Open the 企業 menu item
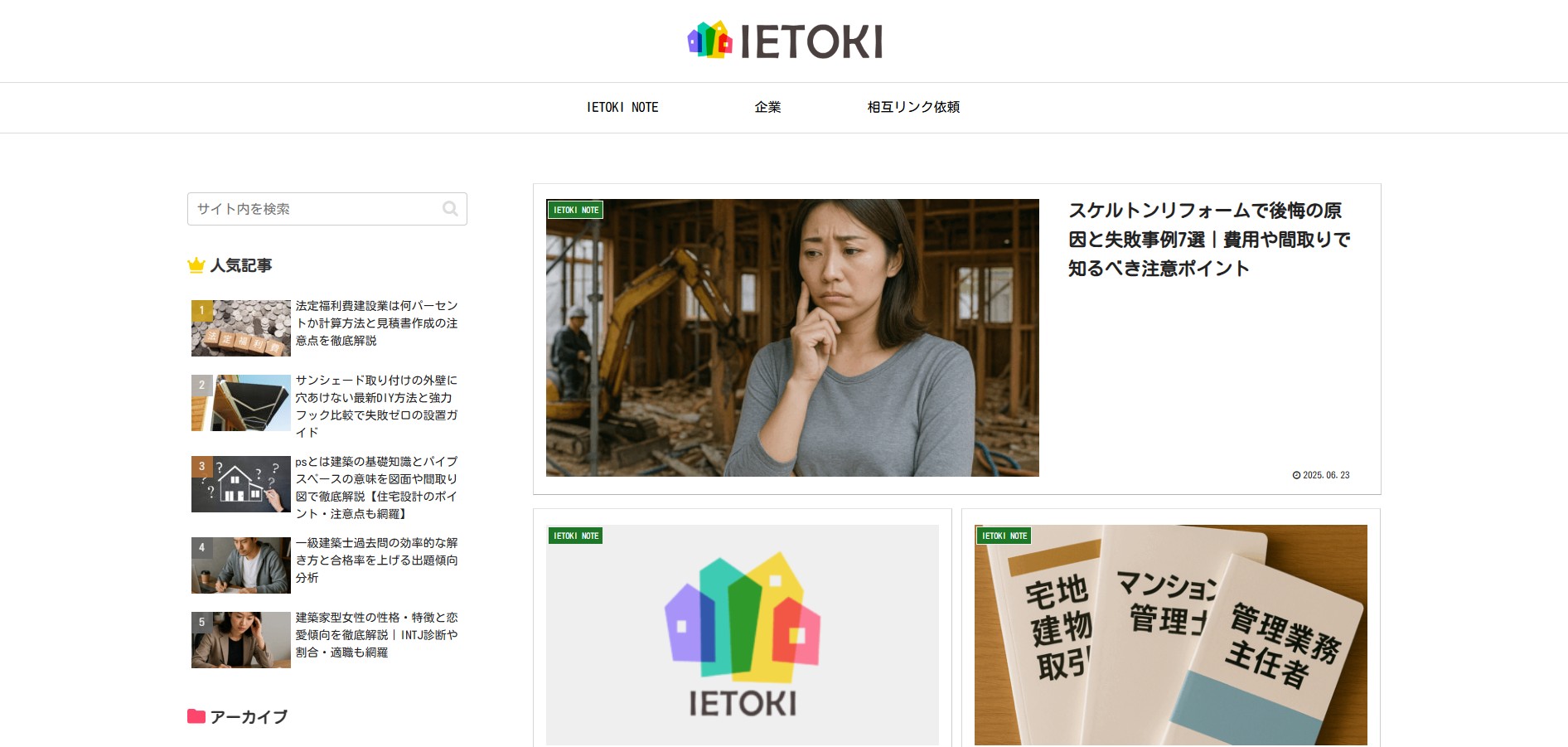The width and height of the screenshot is (1568, 747). pos(767,107)
